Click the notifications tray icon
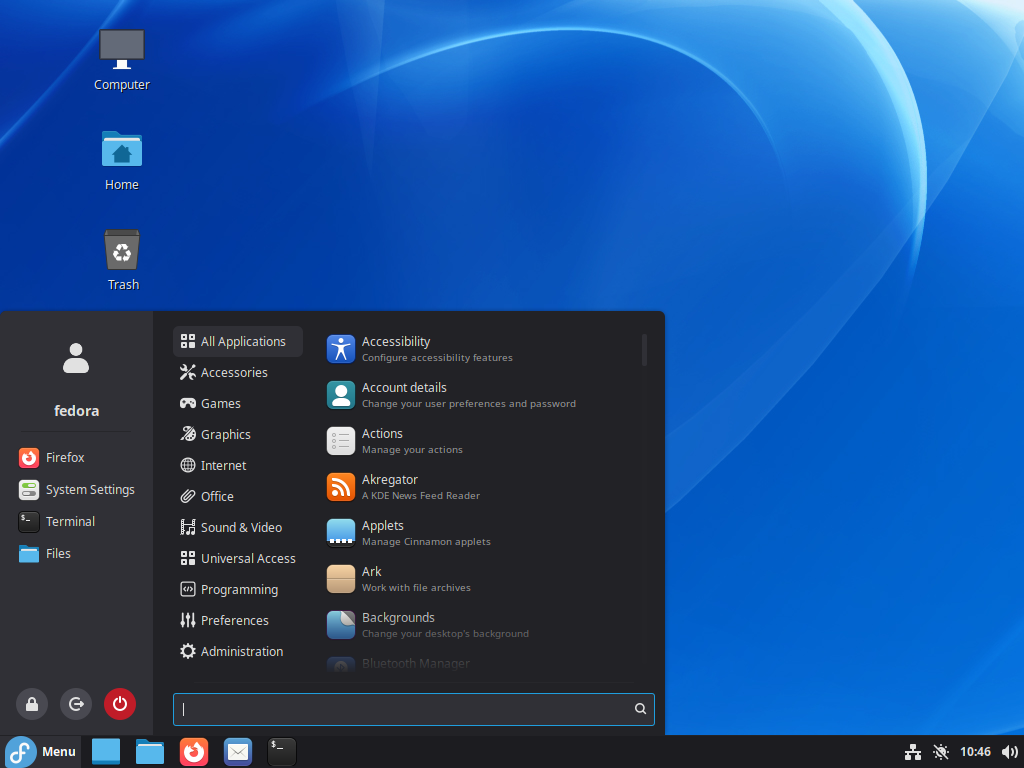 (x=940, y=752)
